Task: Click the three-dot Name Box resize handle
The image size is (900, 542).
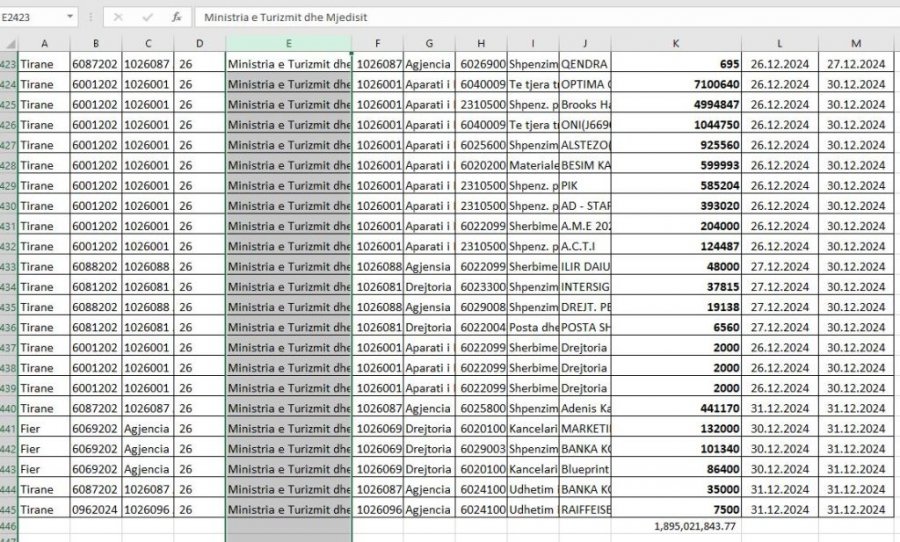Action: coord(91,18)
